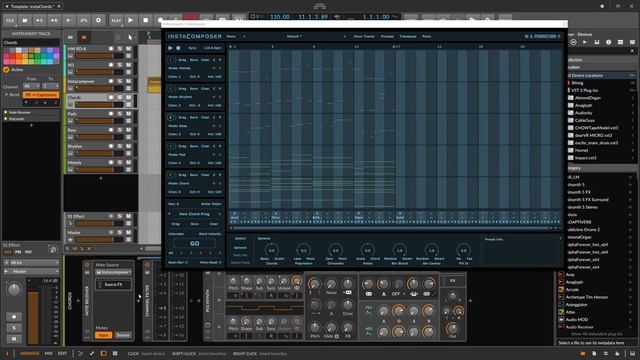Click the Mode: Rhythm selector
The width and height of the screenshot is (640, 360).
(180, 97)
